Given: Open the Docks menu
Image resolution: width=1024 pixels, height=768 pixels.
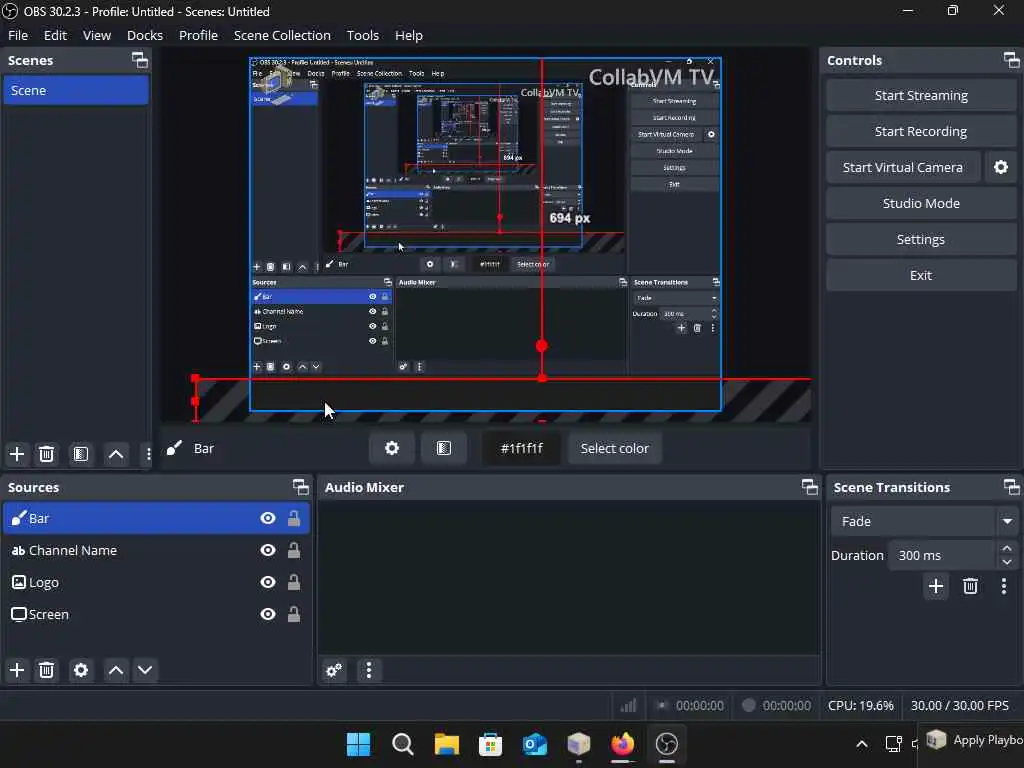Looking at the screenshot, I should 145,35.
